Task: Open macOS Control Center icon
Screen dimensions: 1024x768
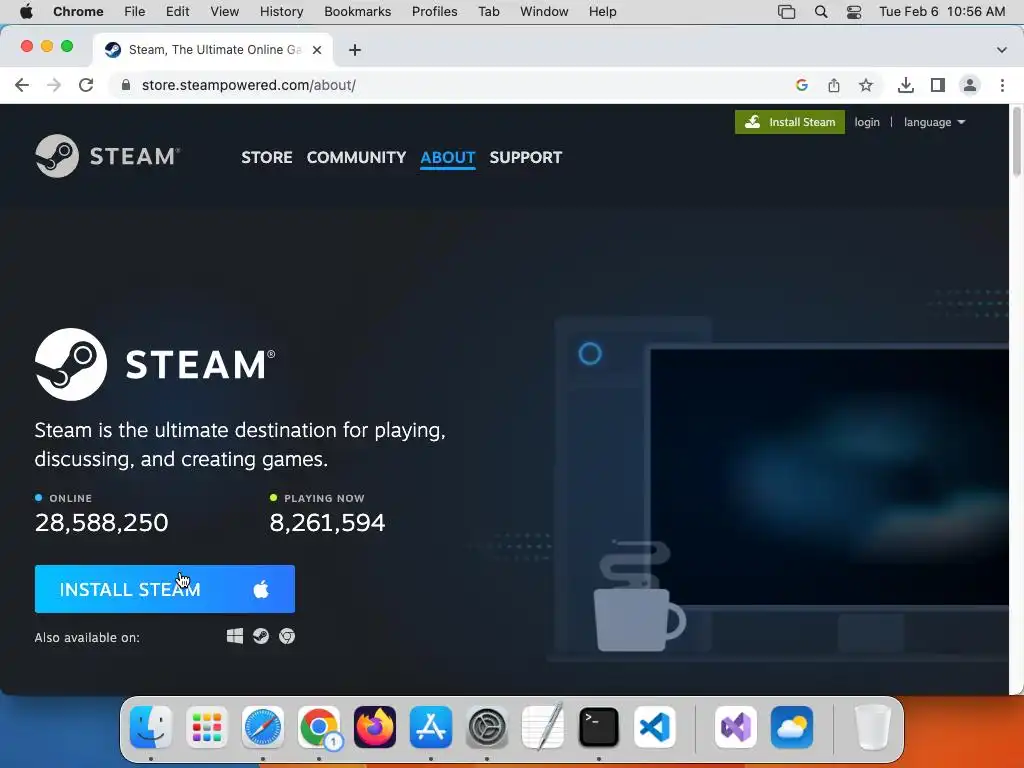Action: point(854,12)
